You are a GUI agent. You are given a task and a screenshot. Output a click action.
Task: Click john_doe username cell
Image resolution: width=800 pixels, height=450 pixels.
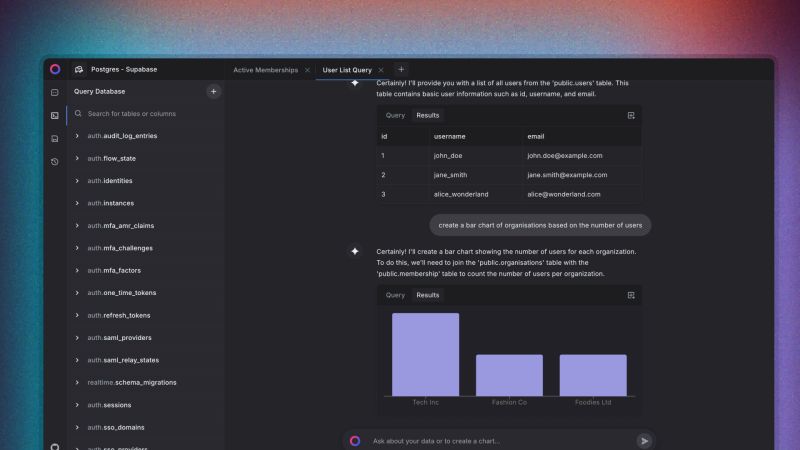pos(448,156)
